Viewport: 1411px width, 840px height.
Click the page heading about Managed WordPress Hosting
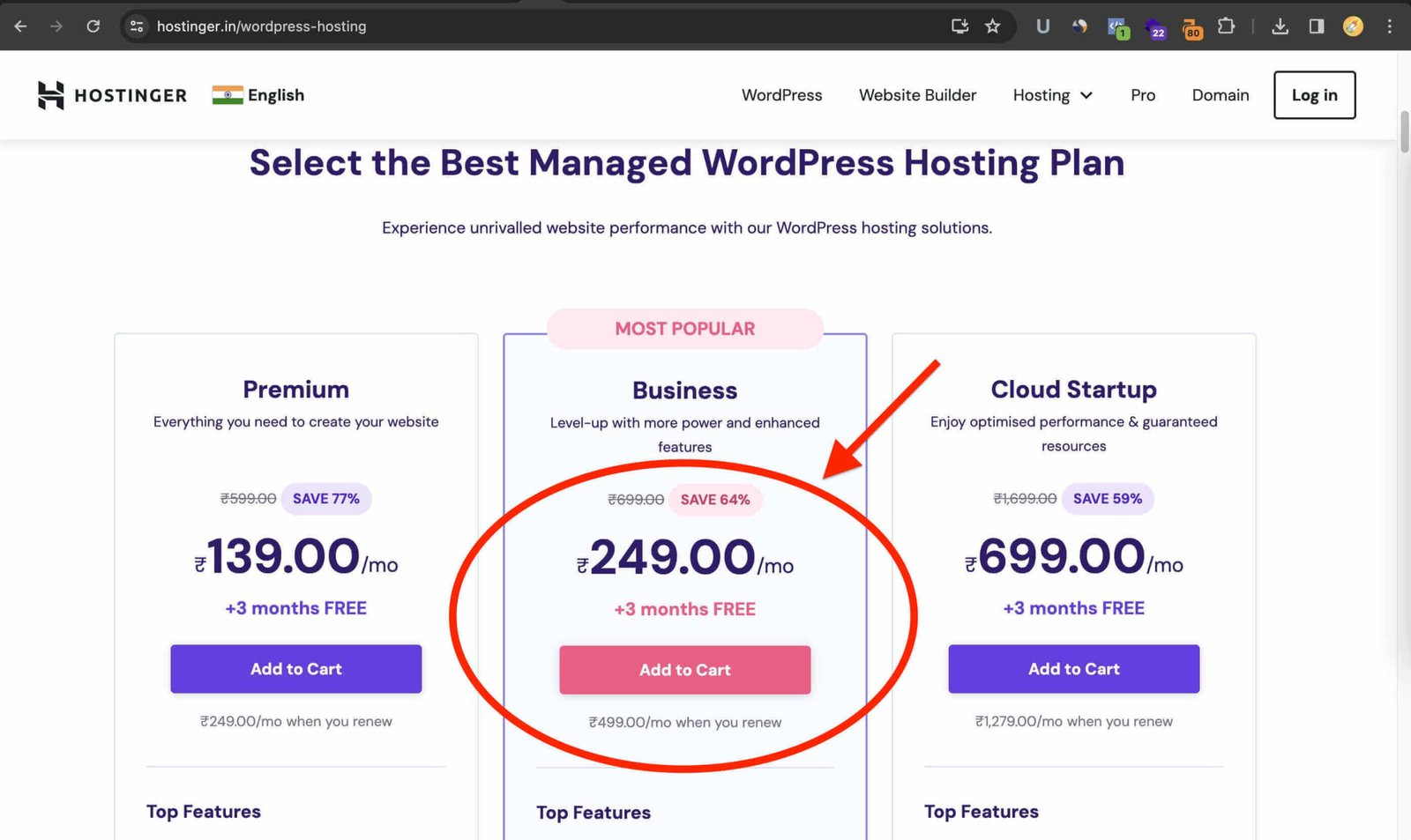(687, 163)
